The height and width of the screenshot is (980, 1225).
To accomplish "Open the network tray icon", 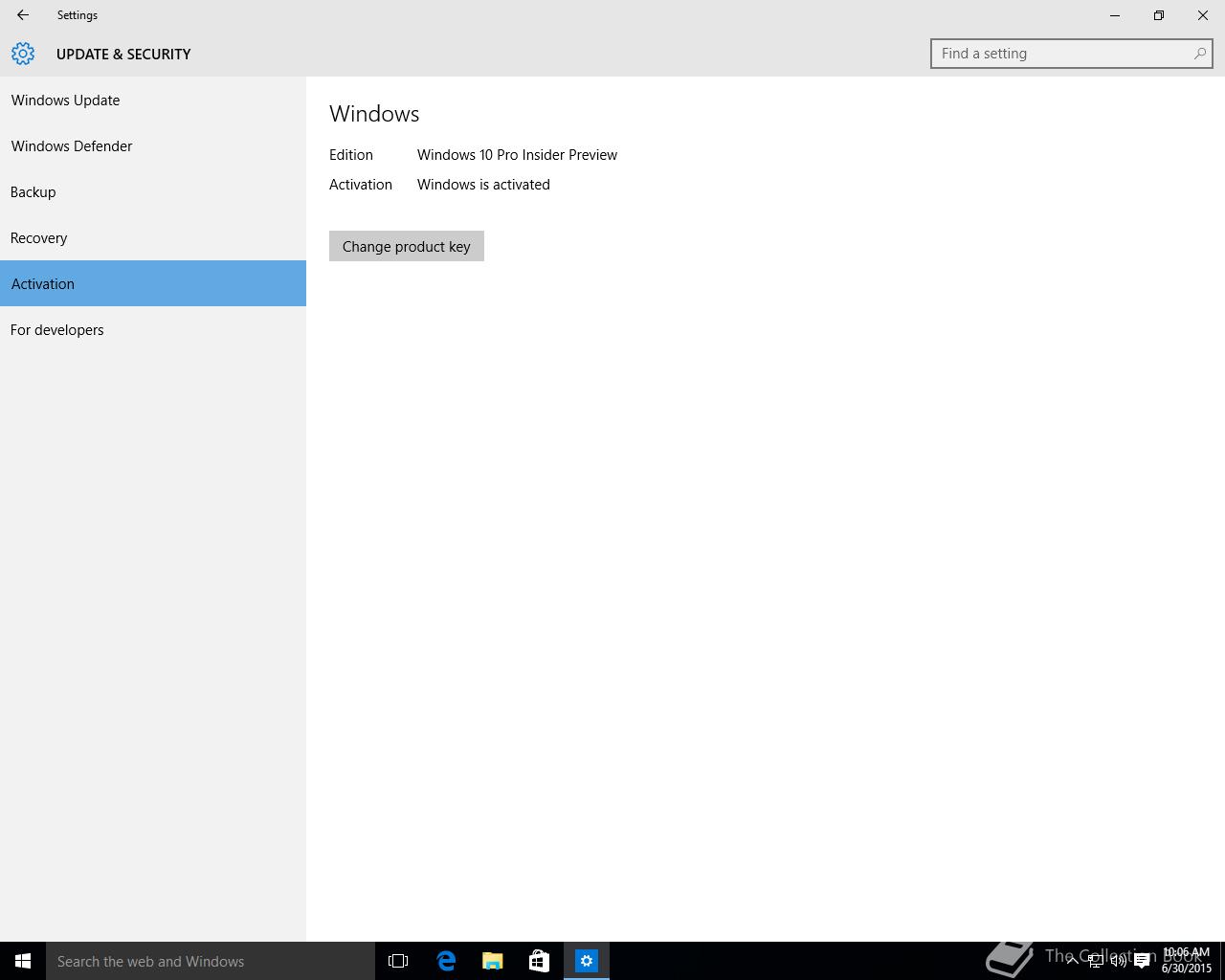I will pos(1096,961).
